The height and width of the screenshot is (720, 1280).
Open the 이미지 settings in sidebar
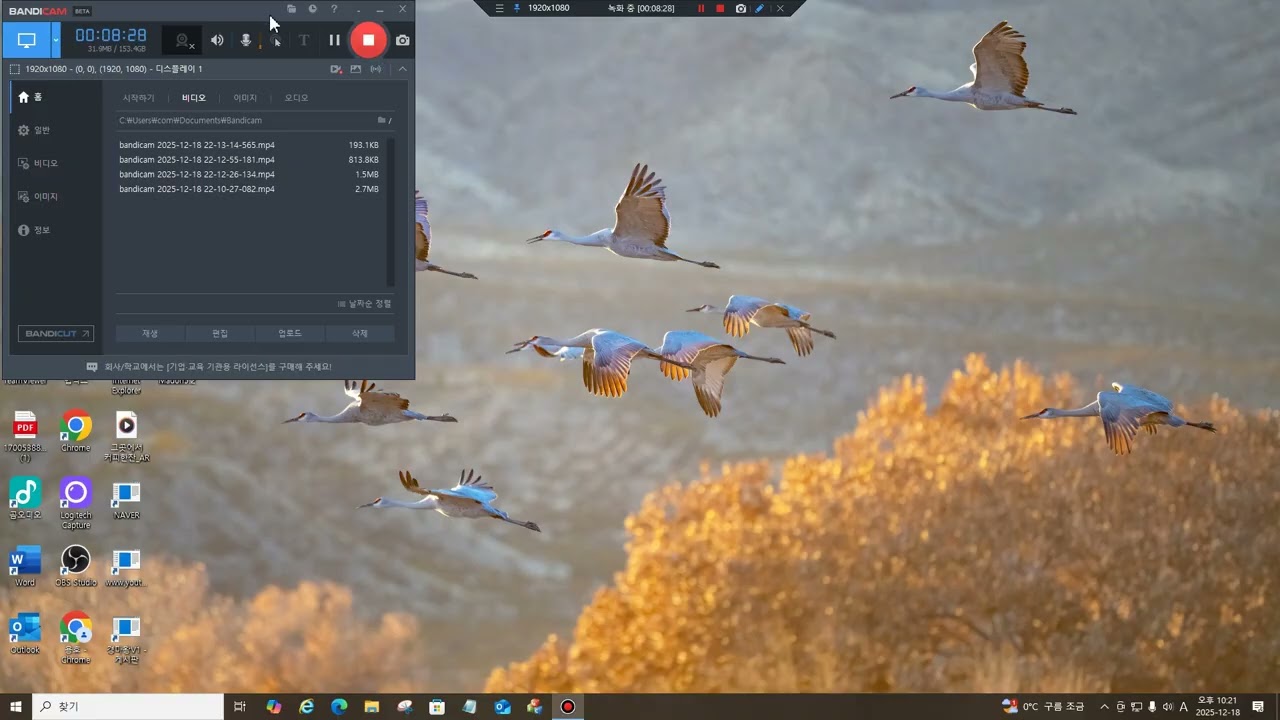pos(56,197)
